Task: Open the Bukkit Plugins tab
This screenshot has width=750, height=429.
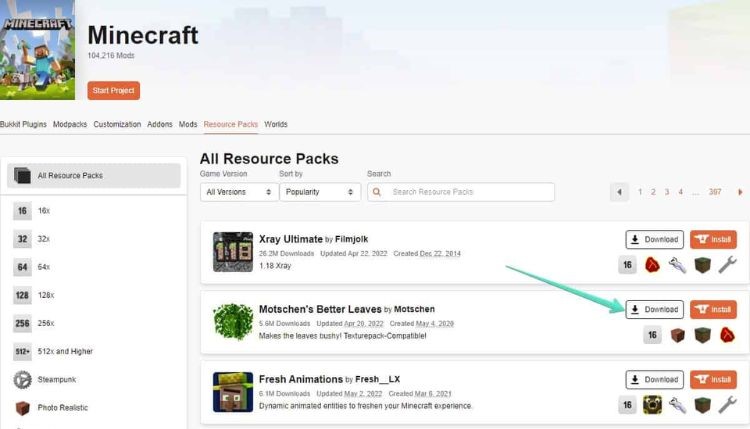Action: 23,124
